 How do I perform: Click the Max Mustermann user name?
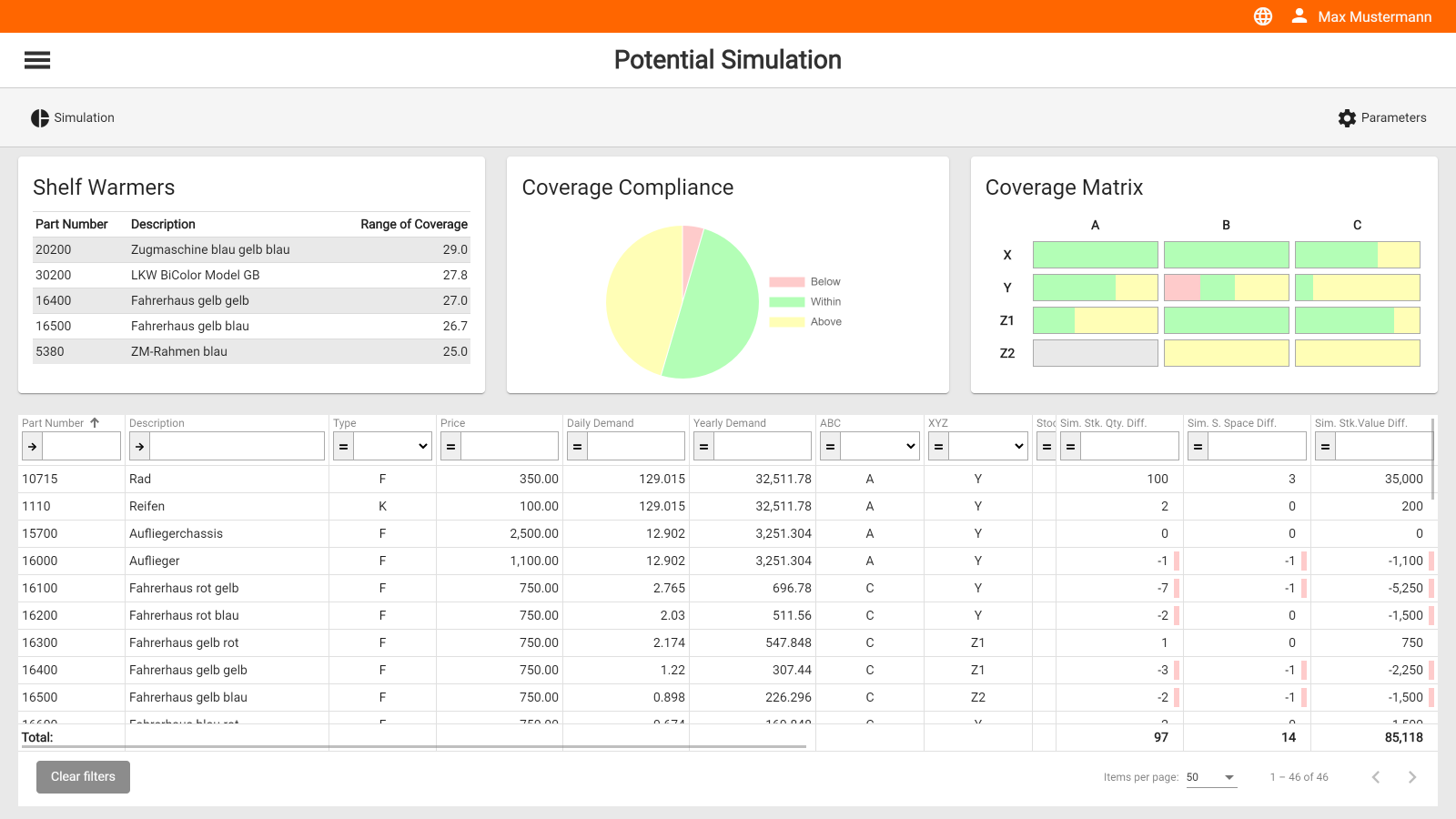[x=1374, y=16]
